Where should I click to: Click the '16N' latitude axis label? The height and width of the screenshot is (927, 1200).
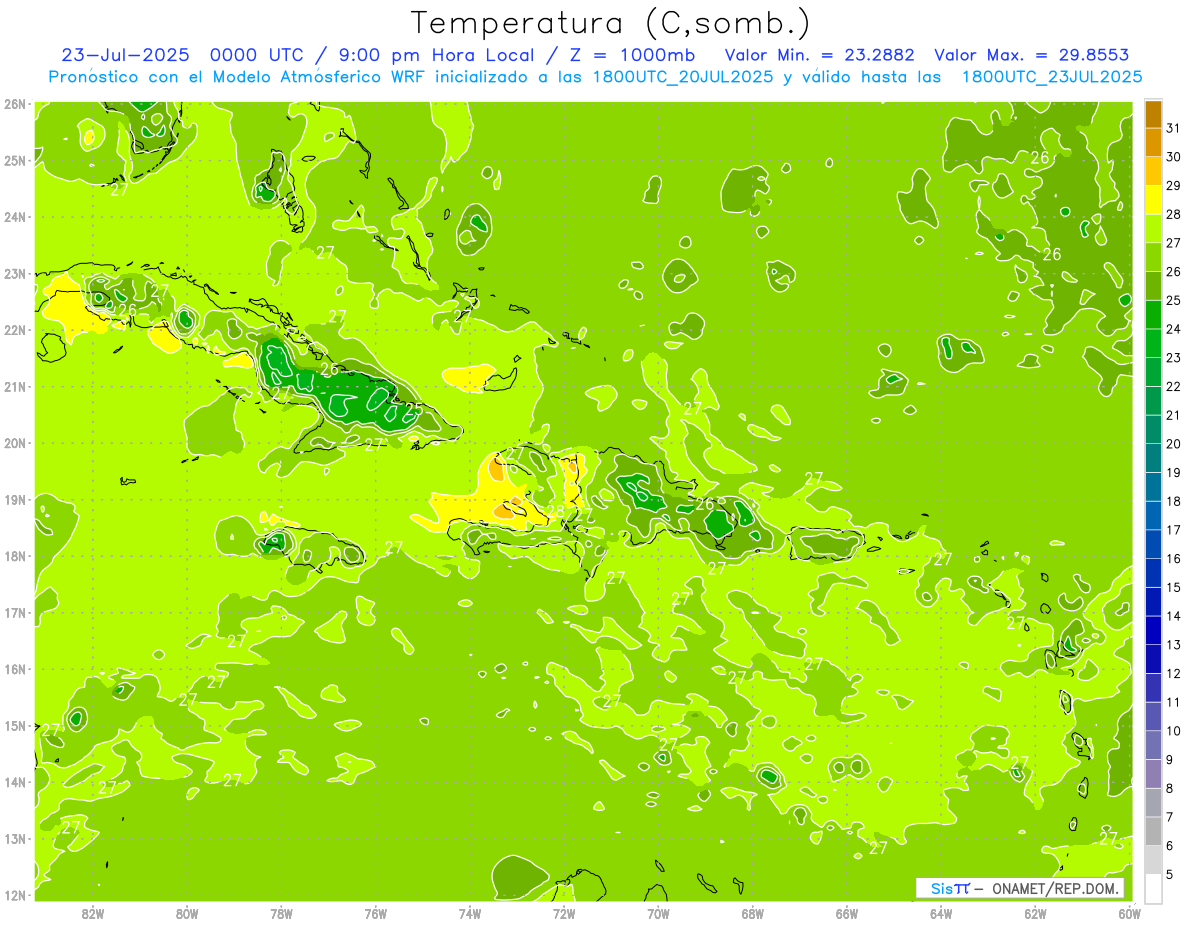[x=14, y=669]
